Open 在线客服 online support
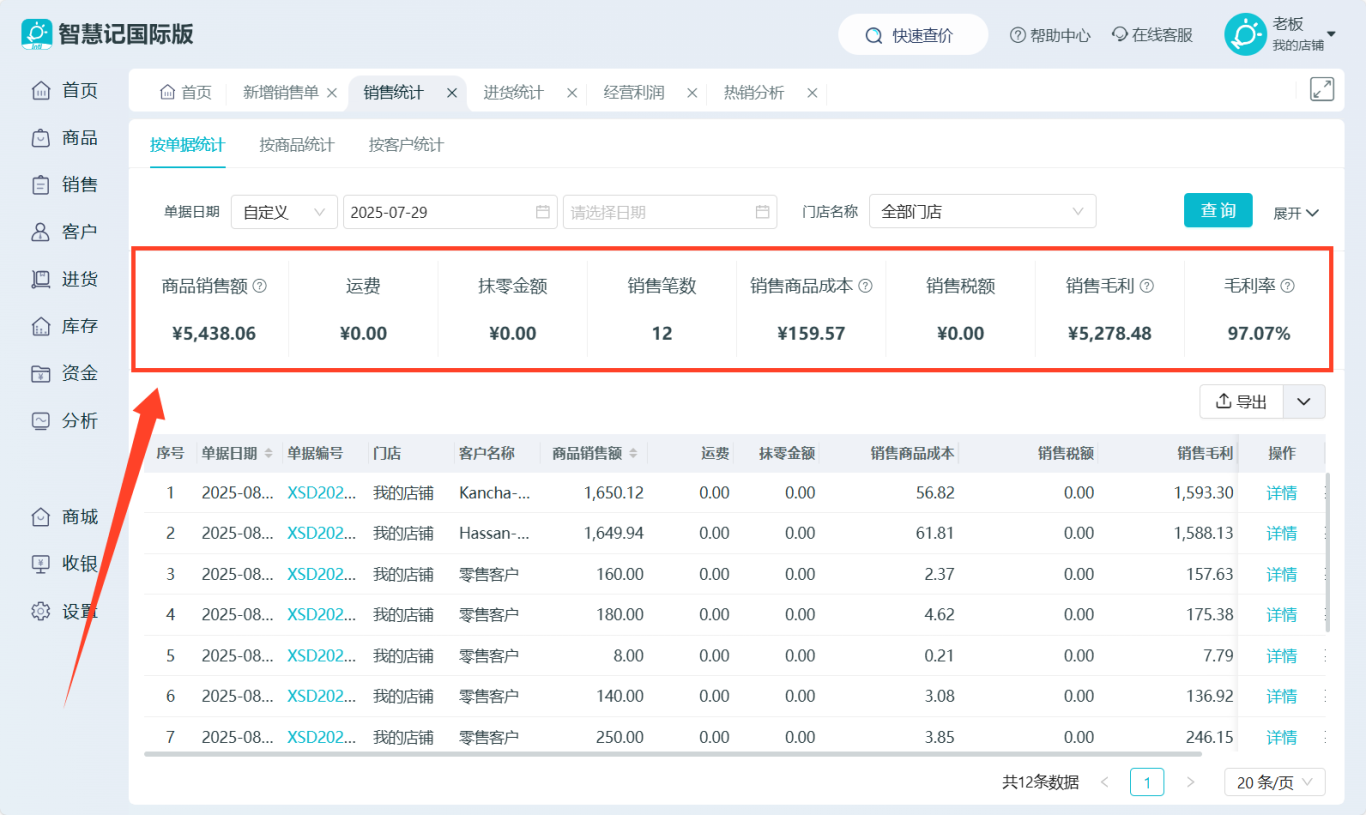The image size is (1366, 815). (1152, 35)
